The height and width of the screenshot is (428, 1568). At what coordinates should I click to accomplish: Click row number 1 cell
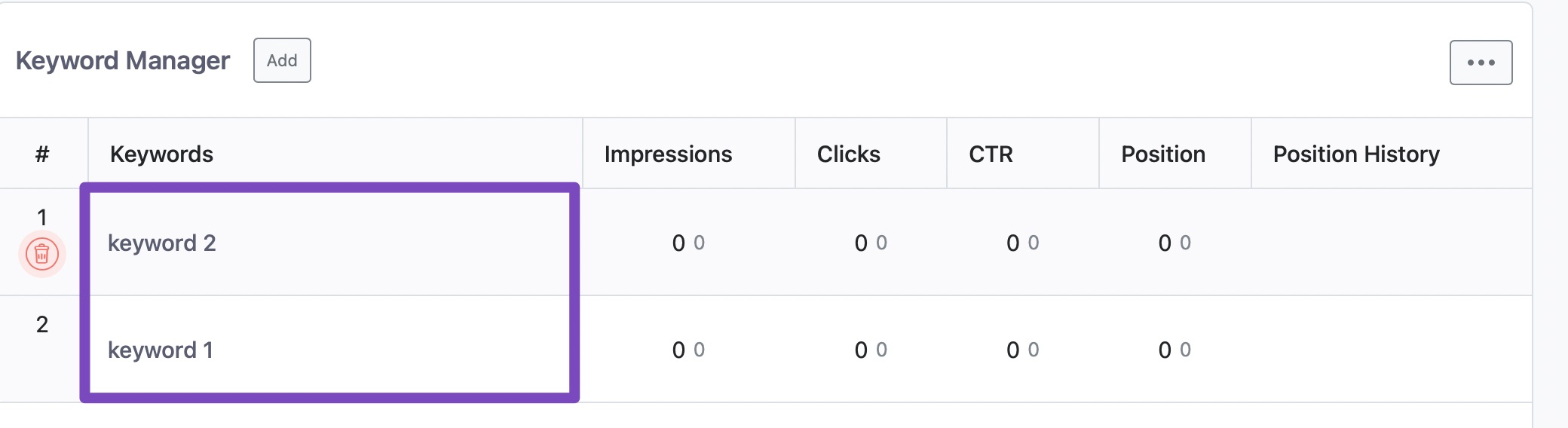click(x=42, y=217)
